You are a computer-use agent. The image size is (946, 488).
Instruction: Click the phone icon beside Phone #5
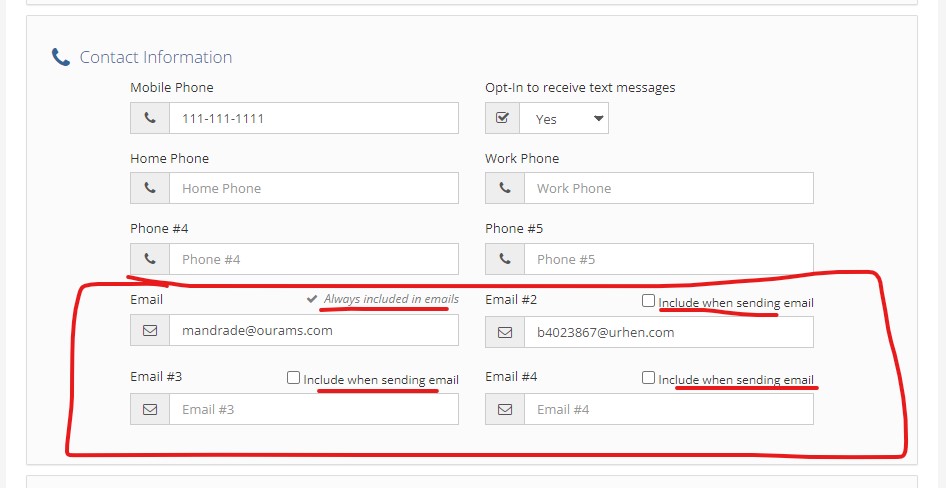(x=505, y=259)
